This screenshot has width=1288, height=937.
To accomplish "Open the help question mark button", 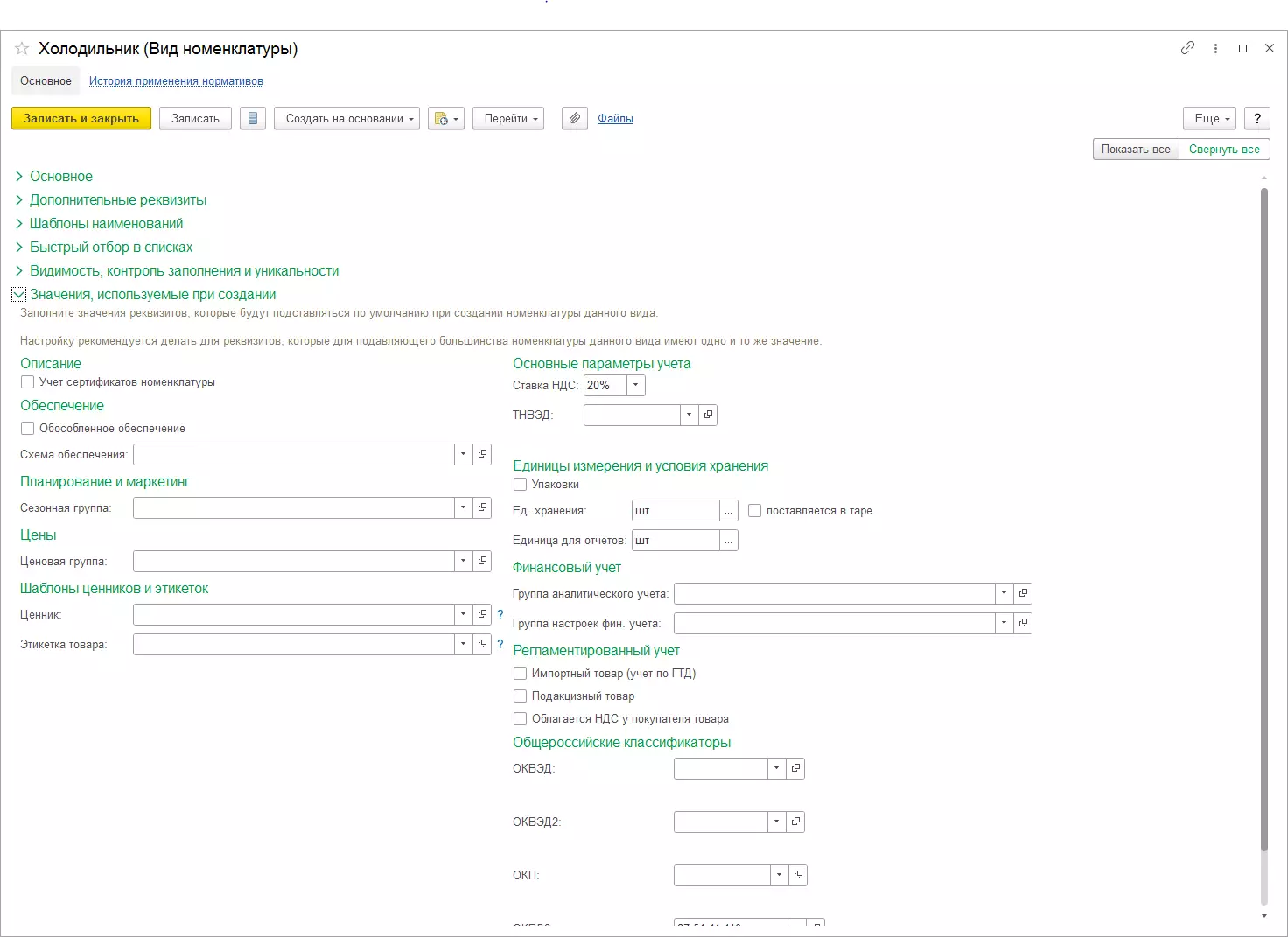I will (x=1257, y=119).
